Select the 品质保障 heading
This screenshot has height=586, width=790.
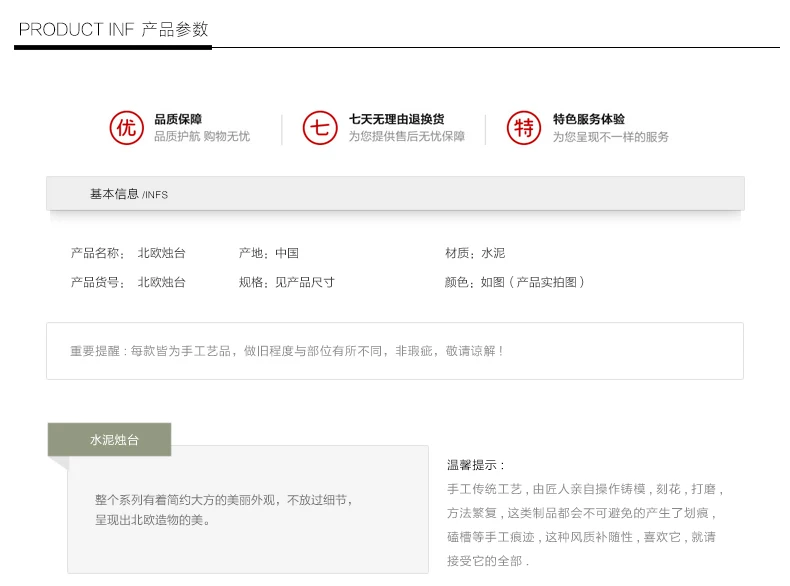click(x=178, y=119)
